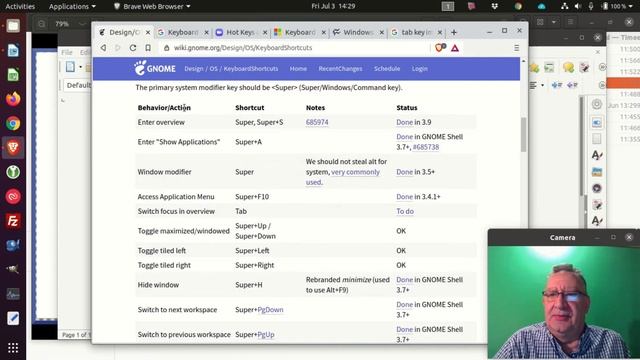The height and width of the screenshot is (360, 640).
Task: Launch Google Chrome from the dock
Action: click(x=13, y=123)
